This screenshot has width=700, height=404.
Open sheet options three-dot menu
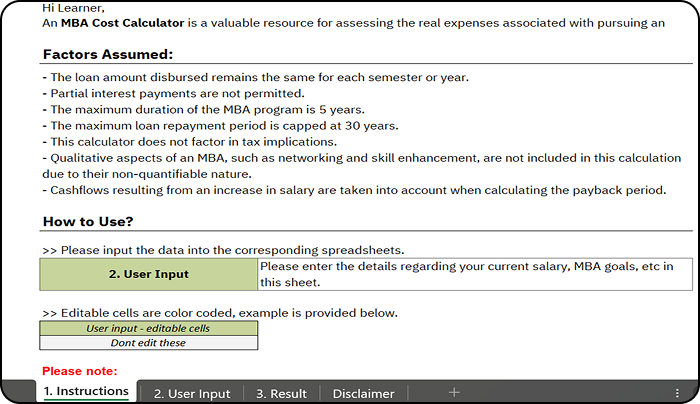(677, 393)
